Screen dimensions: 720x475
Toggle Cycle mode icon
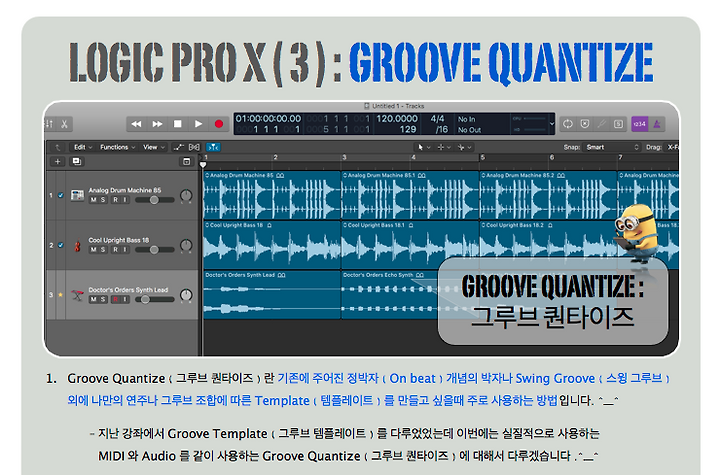click(568, 124)
